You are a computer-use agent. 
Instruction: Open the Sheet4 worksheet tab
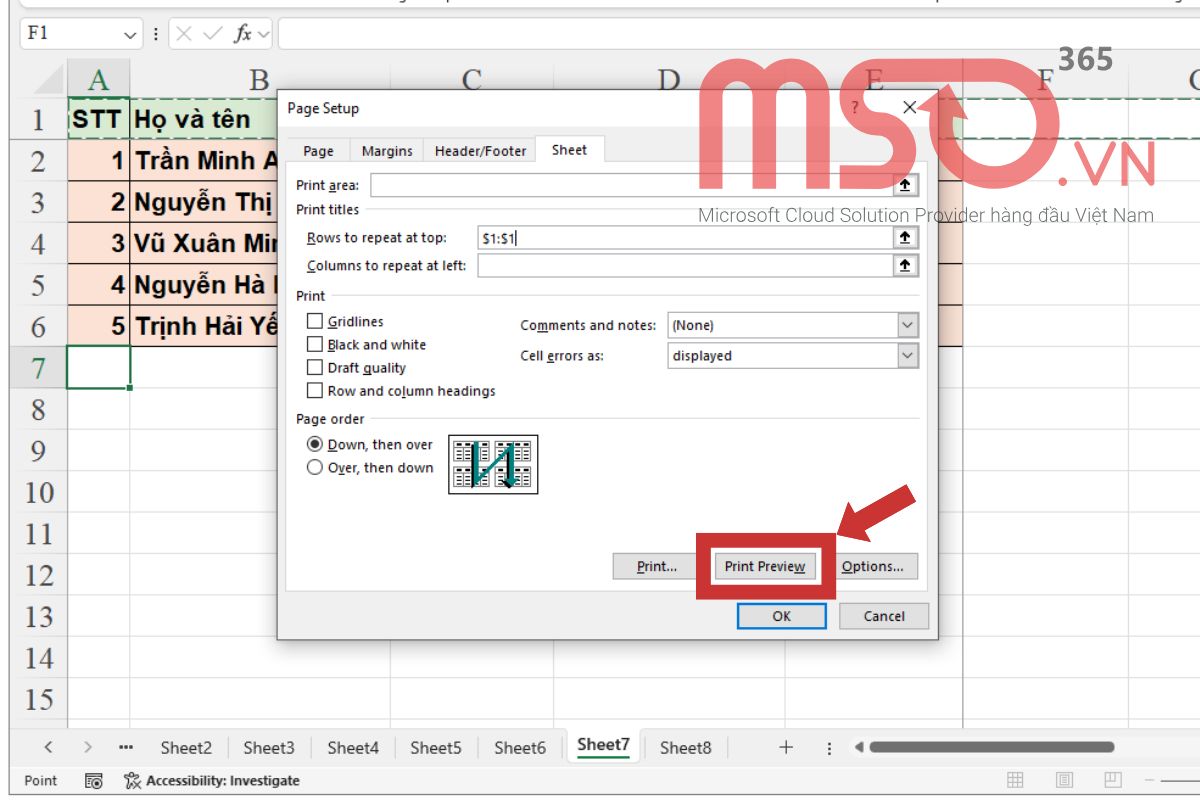(353, 747)
